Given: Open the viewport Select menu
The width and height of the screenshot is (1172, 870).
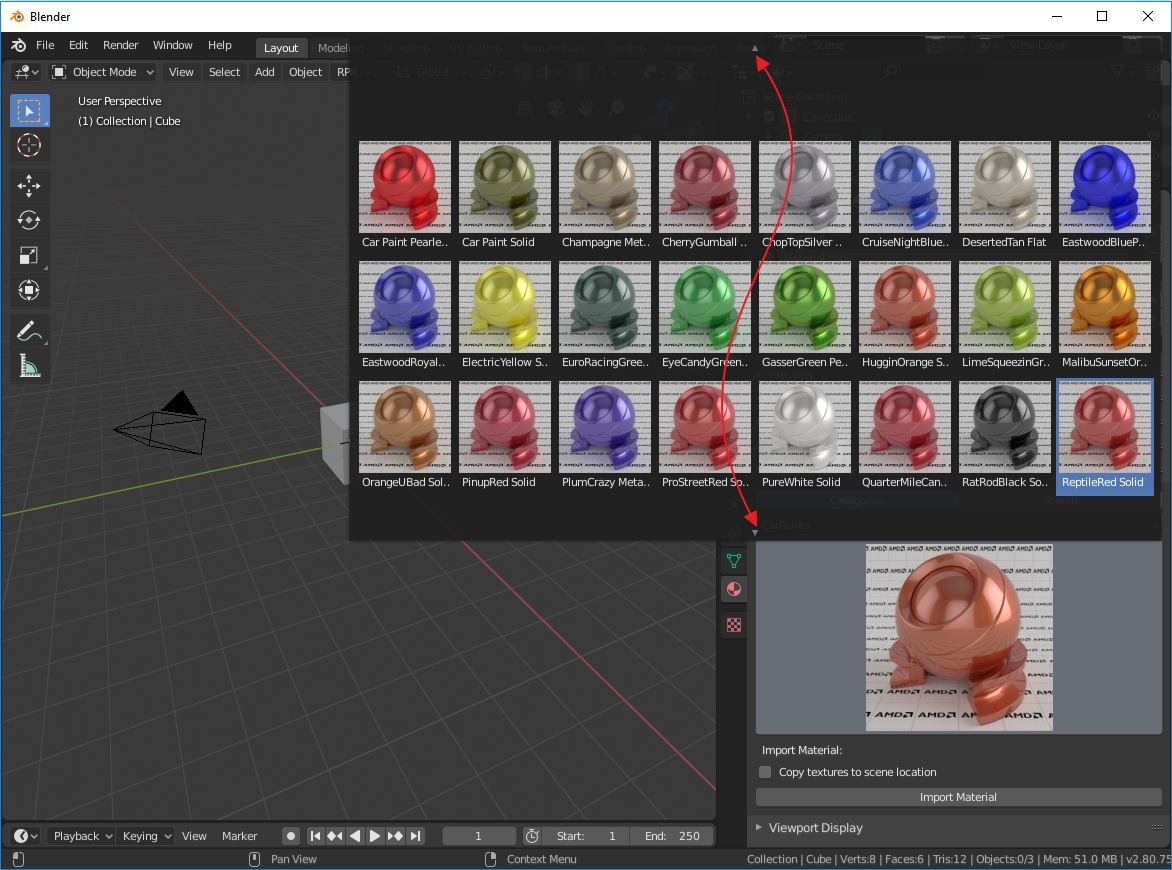Looking at the screenshot, I should coord(224,72).
